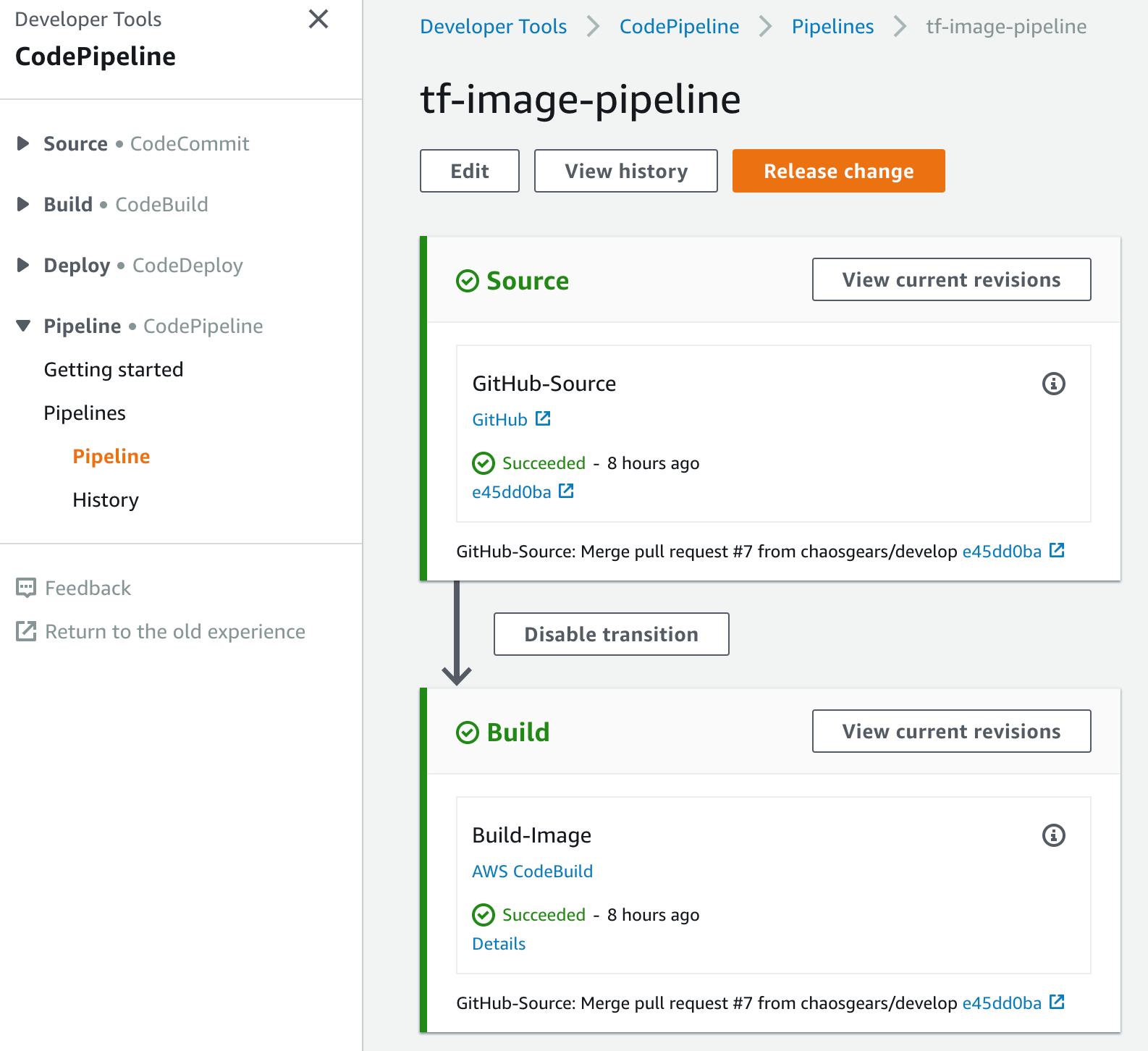Expand the Source CodeCommit section
Screen dimensions: 1148x1051
coord(23,143)
